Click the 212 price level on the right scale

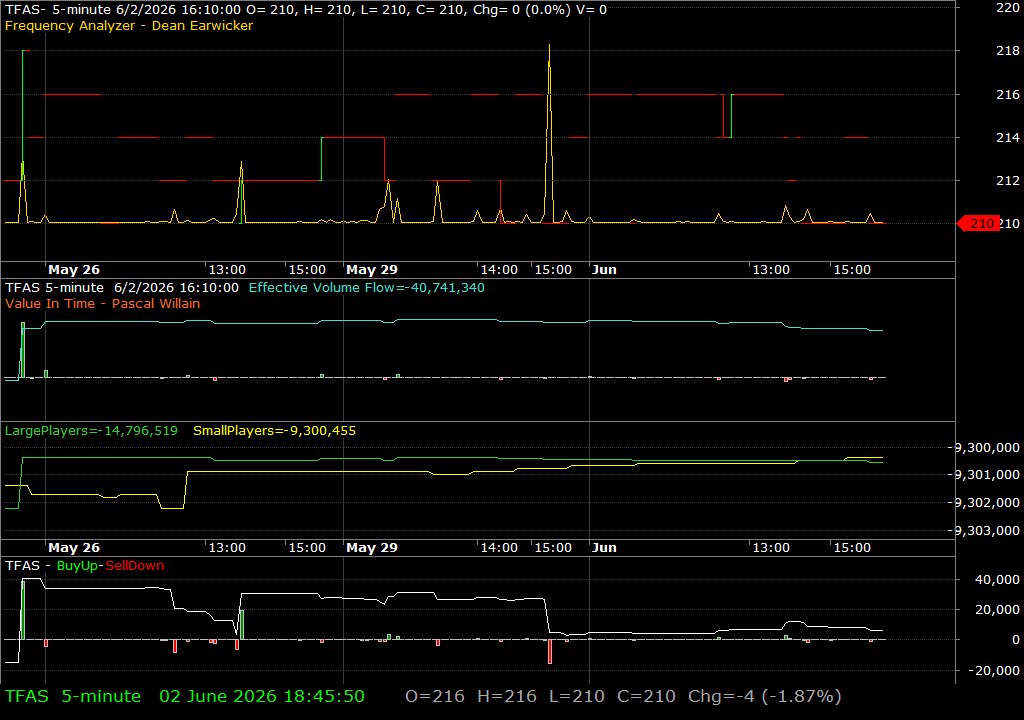coord(1008,180)
